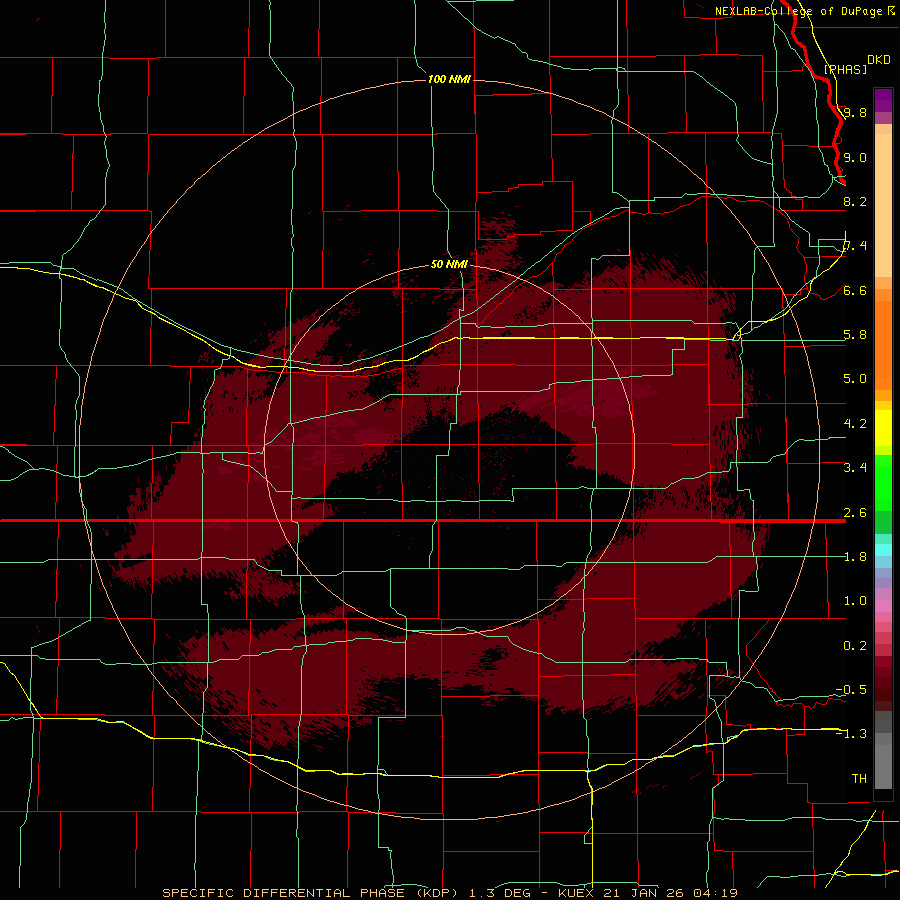
Task: Click the 8.2 scale value
Action: coord(855,201)
